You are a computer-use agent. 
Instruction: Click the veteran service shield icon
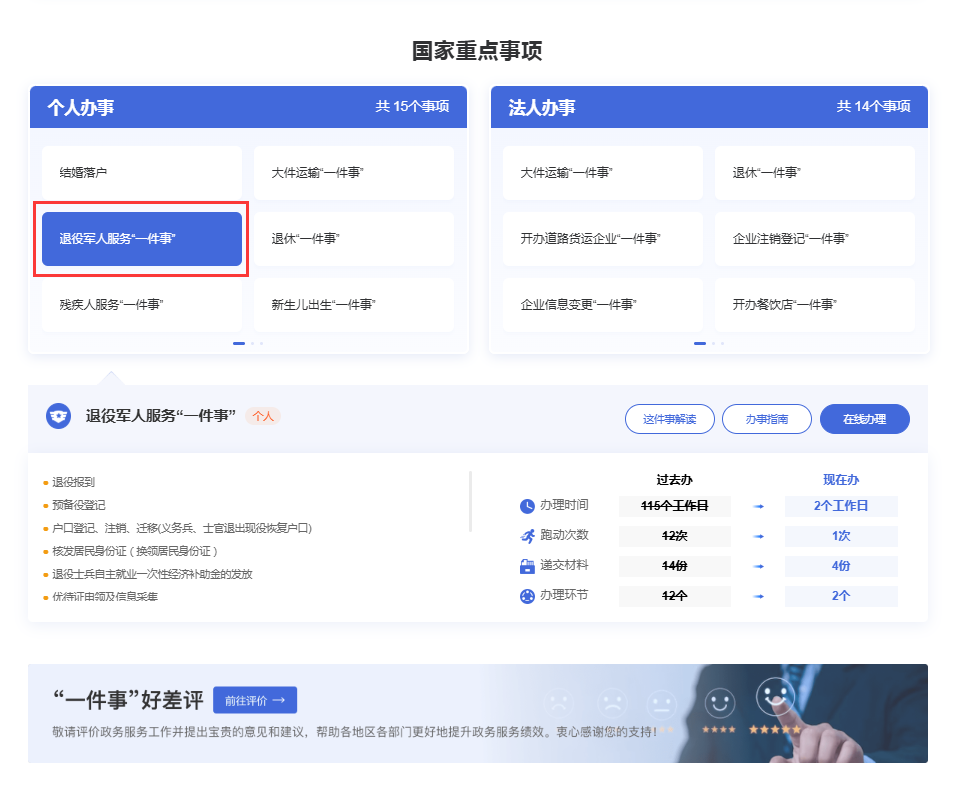tap(59, 416)
